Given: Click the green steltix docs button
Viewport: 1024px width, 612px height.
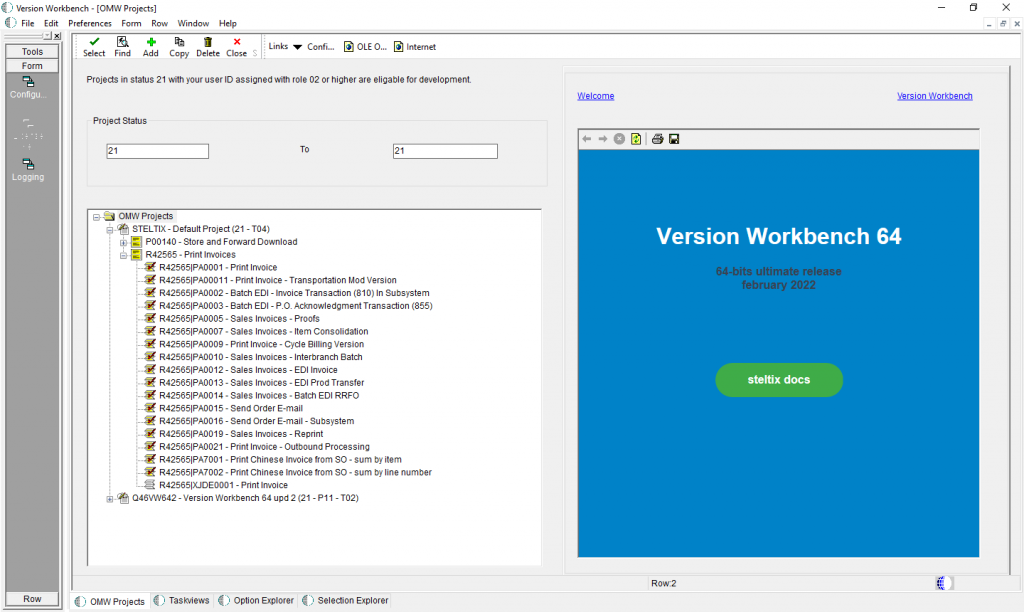Looking at the screenshot, I should (779, 380).
